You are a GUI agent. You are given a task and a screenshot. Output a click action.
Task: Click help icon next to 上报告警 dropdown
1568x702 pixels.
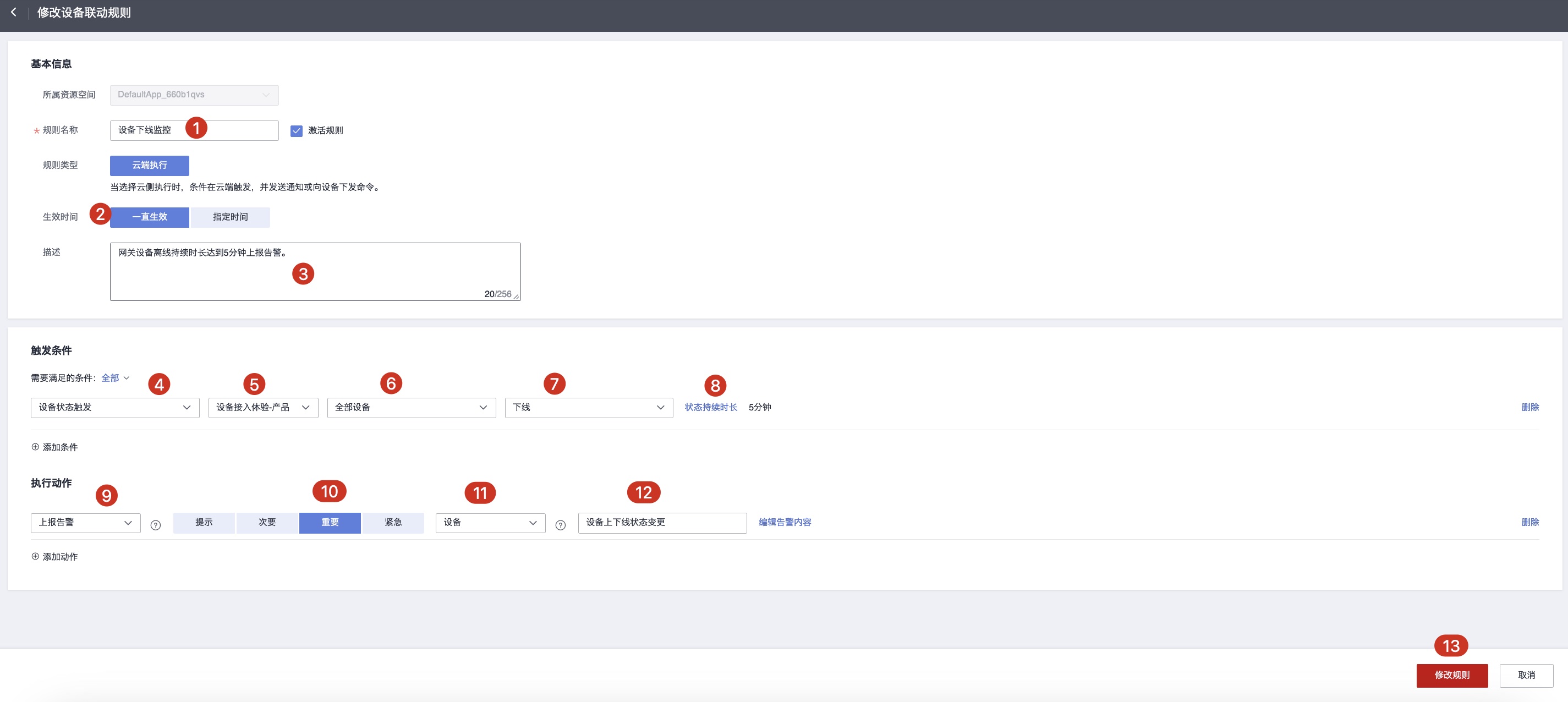(x=156, y=525)
